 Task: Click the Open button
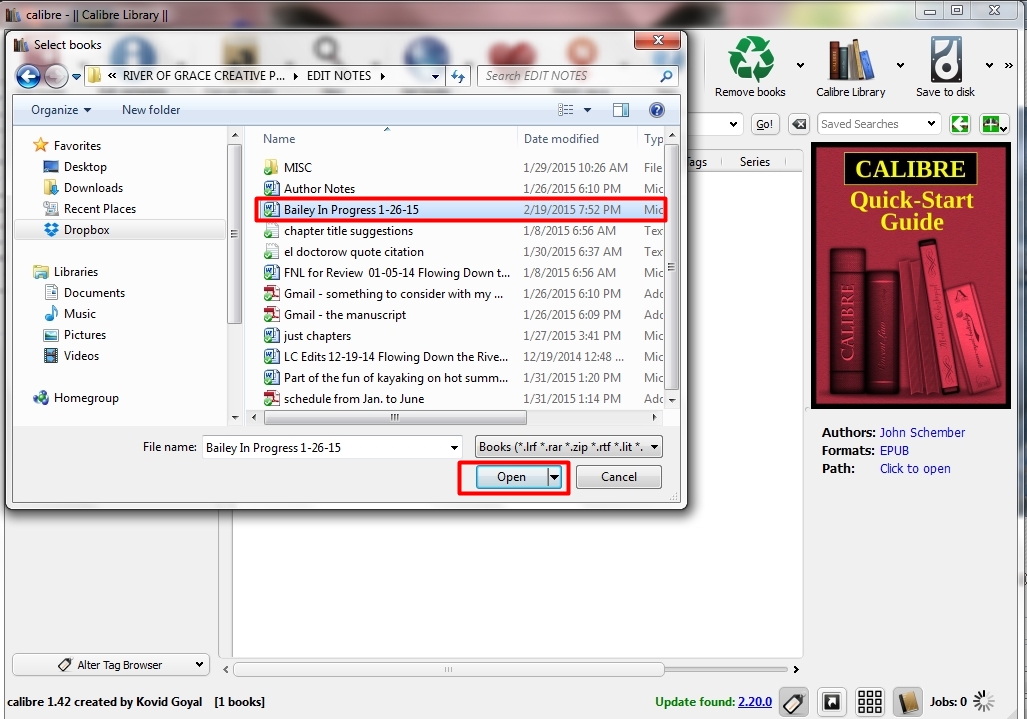point(511,477)
